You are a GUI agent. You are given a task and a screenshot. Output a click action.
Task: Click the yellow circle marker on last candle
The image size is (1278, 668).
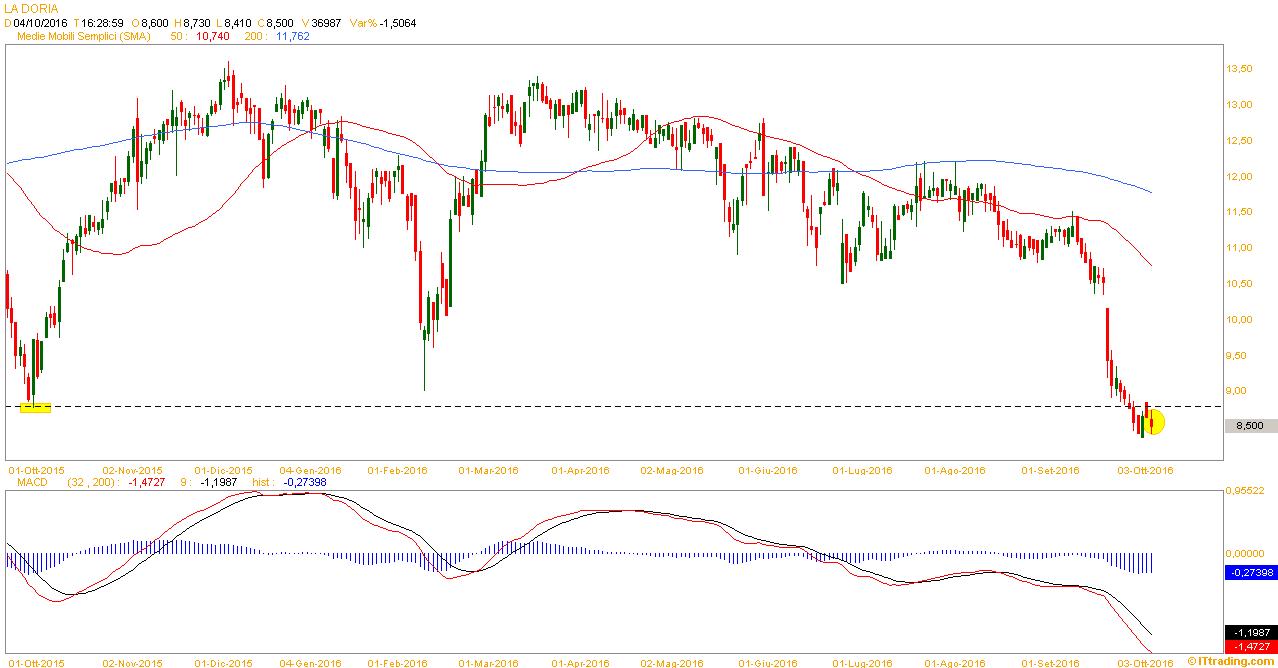(1153, 423)
